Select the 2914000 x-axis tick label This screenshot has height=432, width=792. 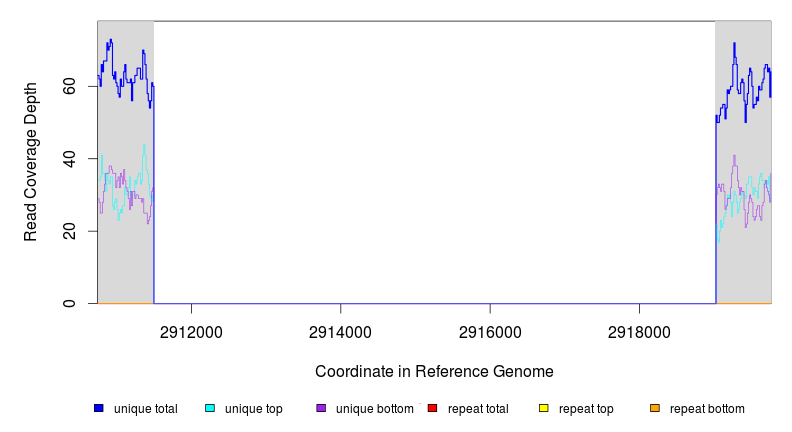pyautogui.click(x=341, y=332)
